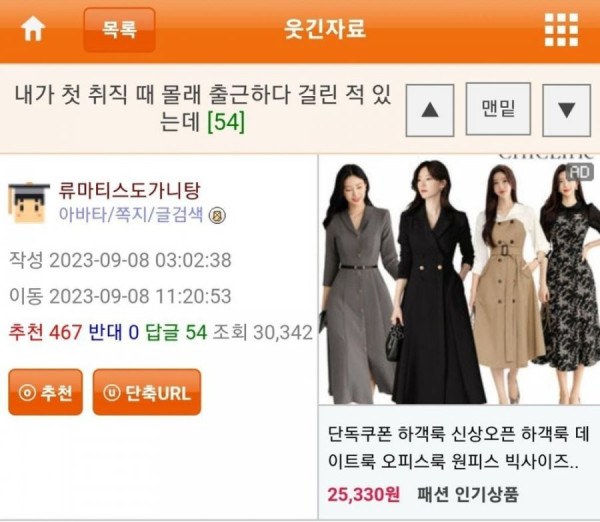Viewport: 600px width, 522px height.
Task: Open the 웃긴자료 board title
Action: 325,29
